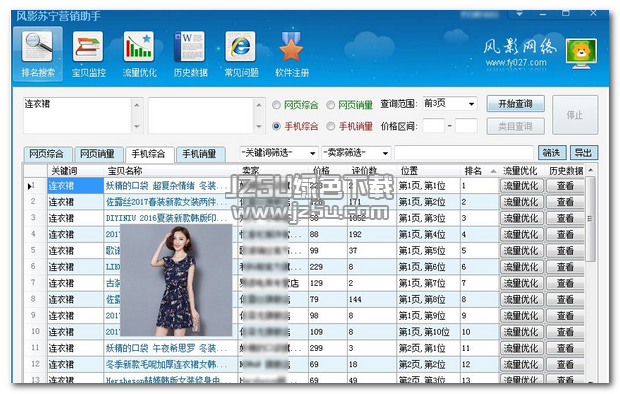Screen dimensions: 620x394
Task: Open the 宝贝监控 item monitoring tool
Action: [x=89, y=54]
